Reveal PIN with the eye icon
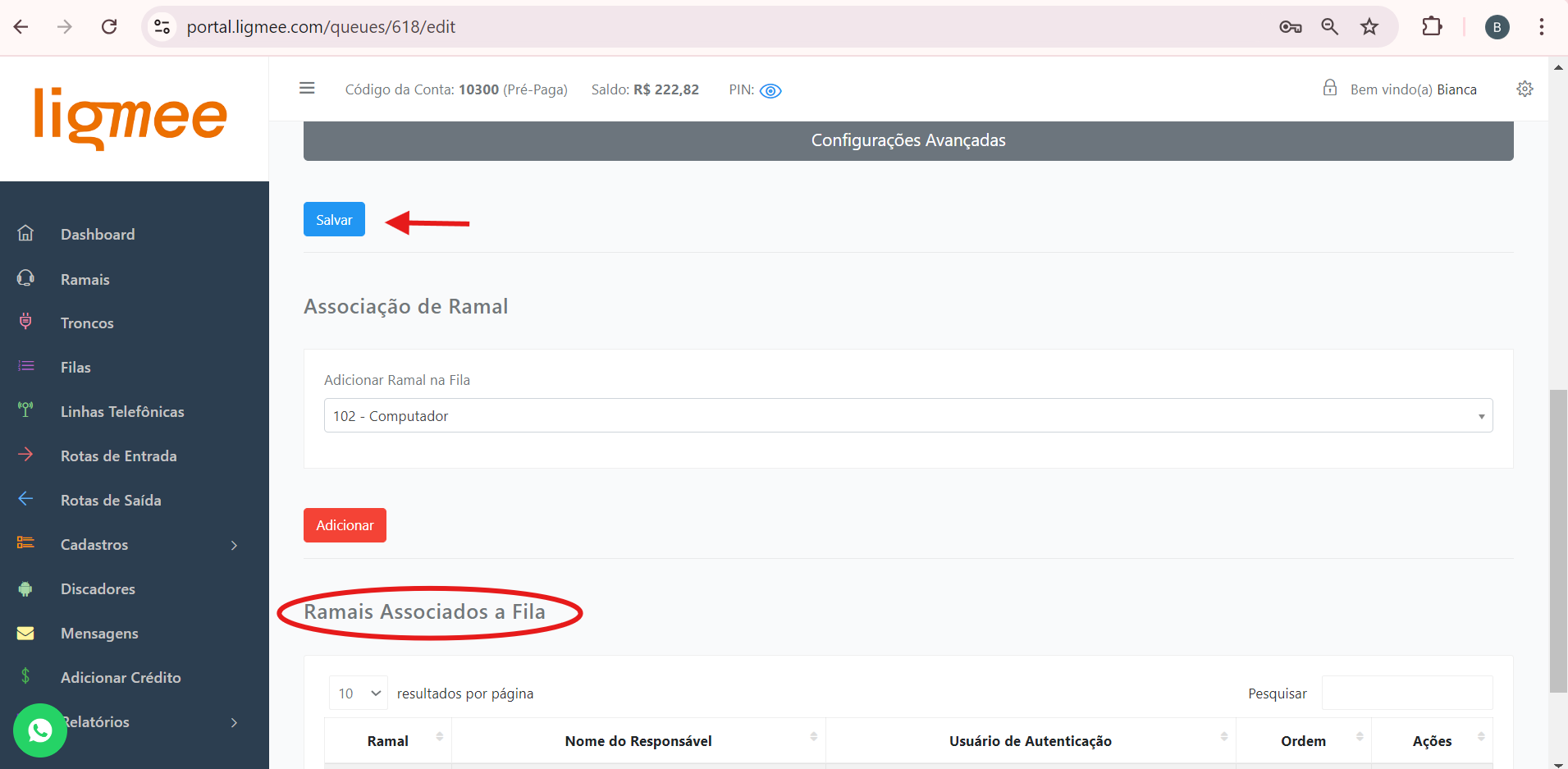Screen dimensions: 1568x769 pyautogui.click(x=770, y=91)
